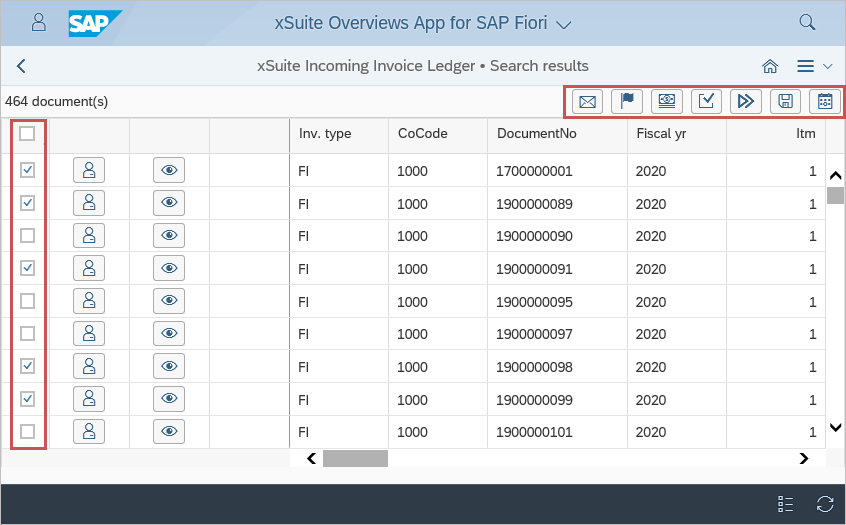This screenshot has width=846, height=525.
Task: Click the calendar toolbar button
Action: click(825, 101)
